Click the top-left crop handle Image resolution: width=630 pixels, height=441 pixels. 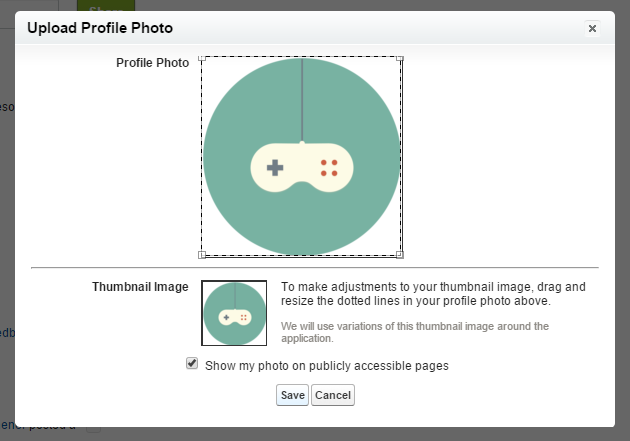point(202,58)
